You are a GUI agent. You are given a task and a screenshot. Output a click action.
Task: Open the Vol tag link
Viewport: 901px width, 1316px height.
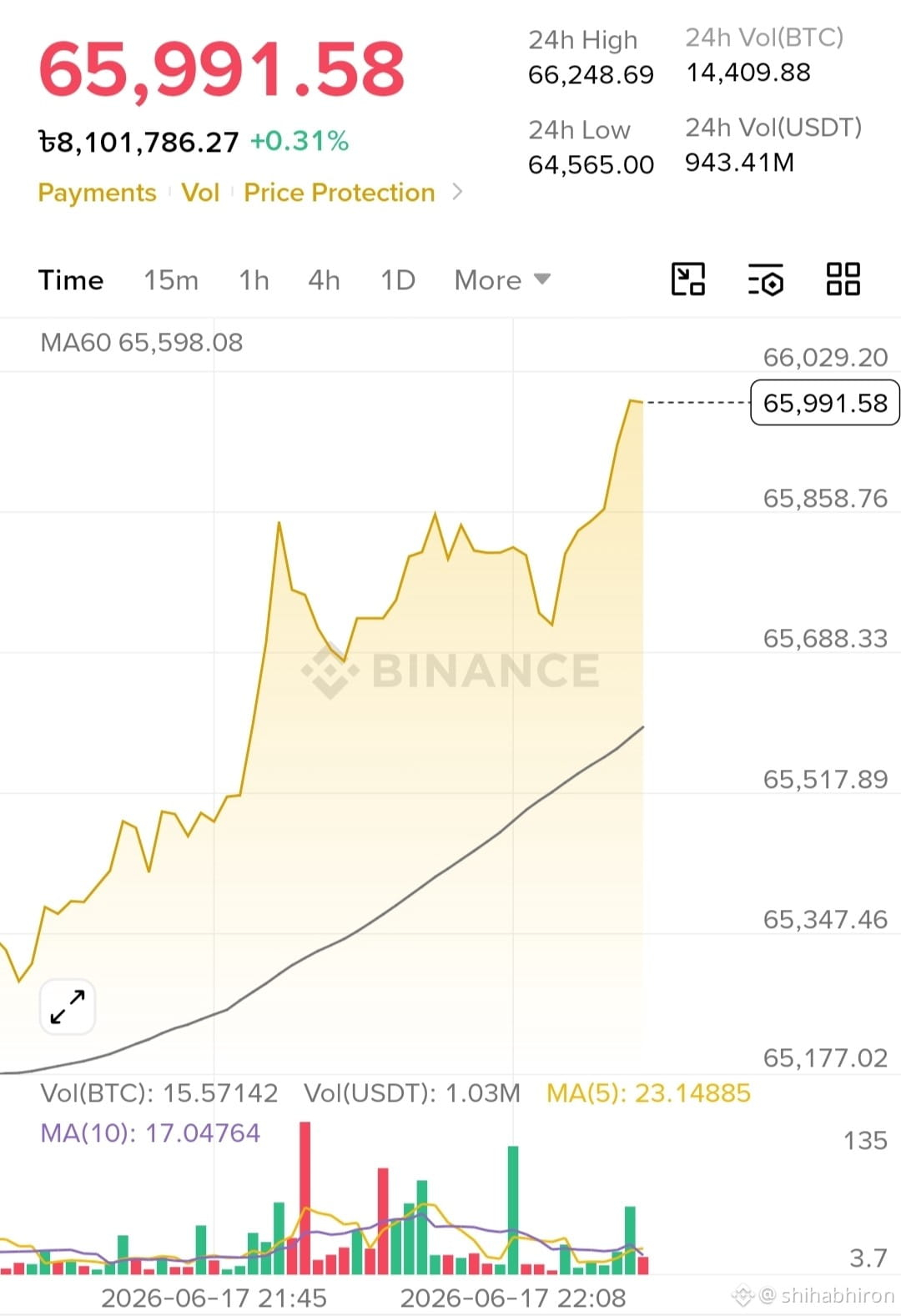click(200, 193)
